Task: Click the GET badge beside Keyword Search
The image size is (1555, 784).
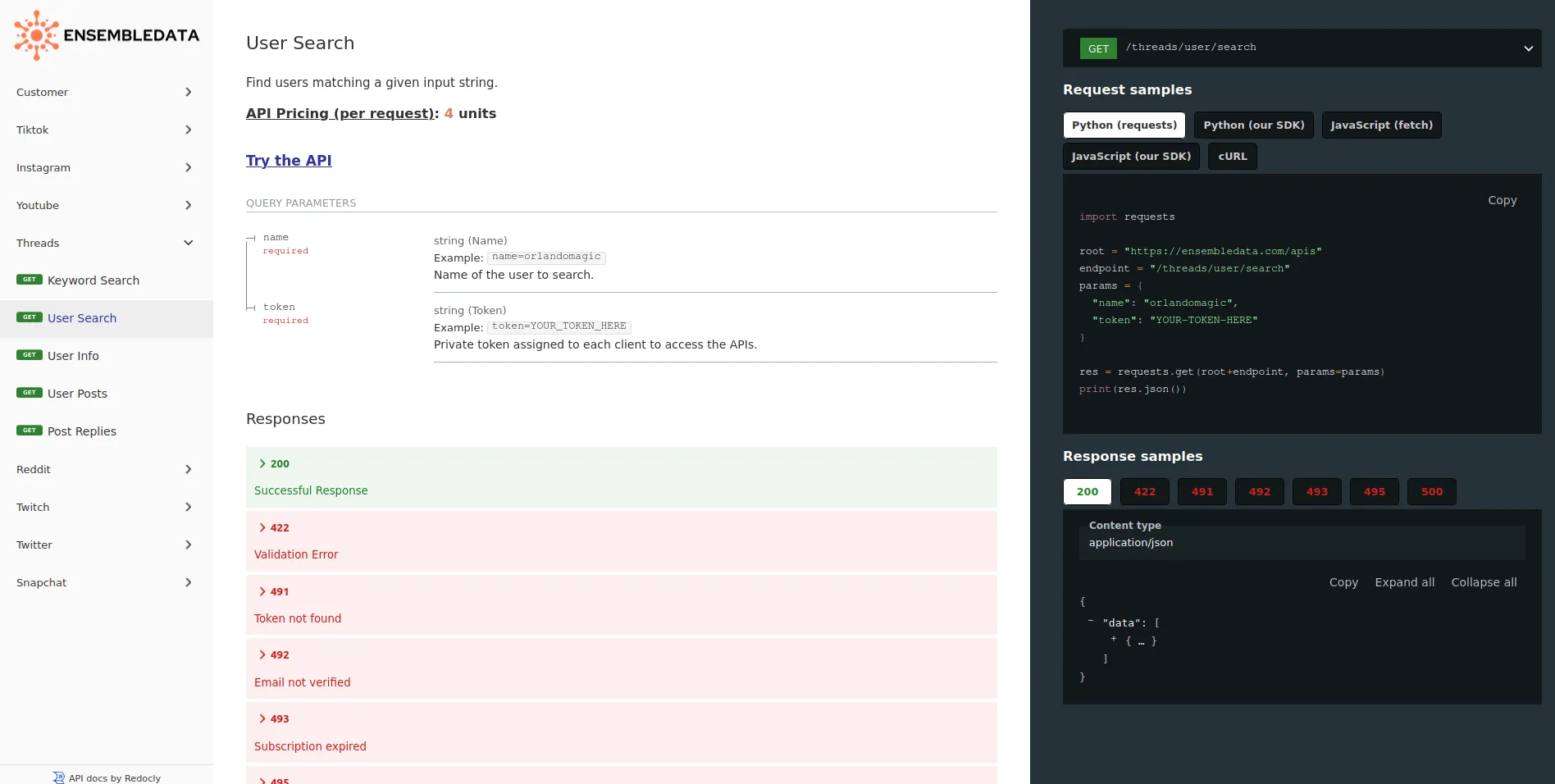Action: 30,280
